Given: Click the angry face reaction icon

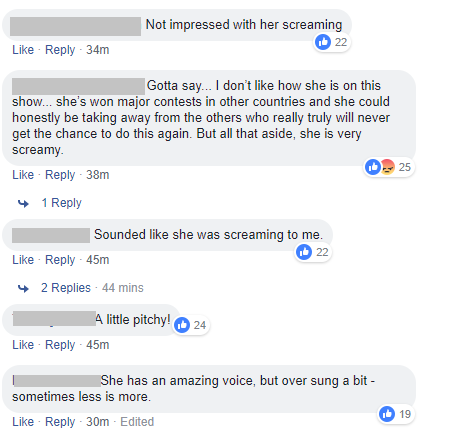Looking at the screenshot, I should 387,167.
